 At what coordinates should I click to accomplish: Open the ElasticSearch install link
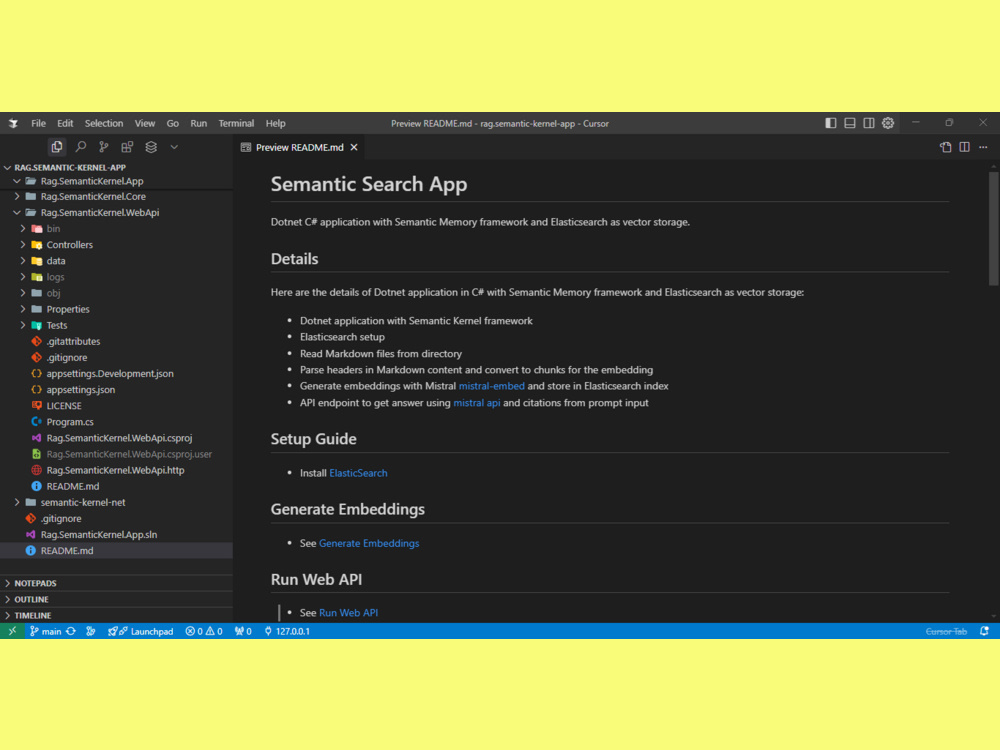tap(358, 473)
